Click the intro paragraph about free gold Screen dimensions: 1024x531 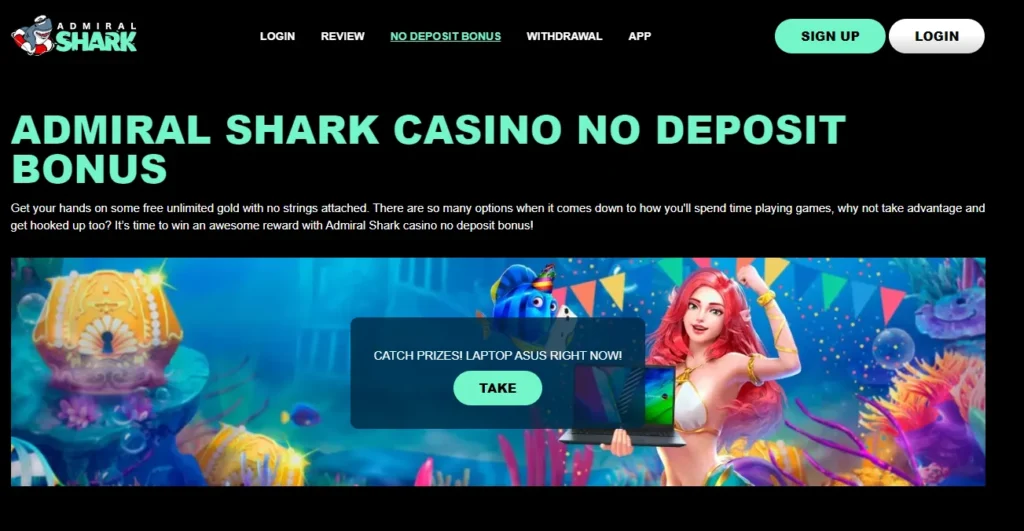tap(498, 217)
